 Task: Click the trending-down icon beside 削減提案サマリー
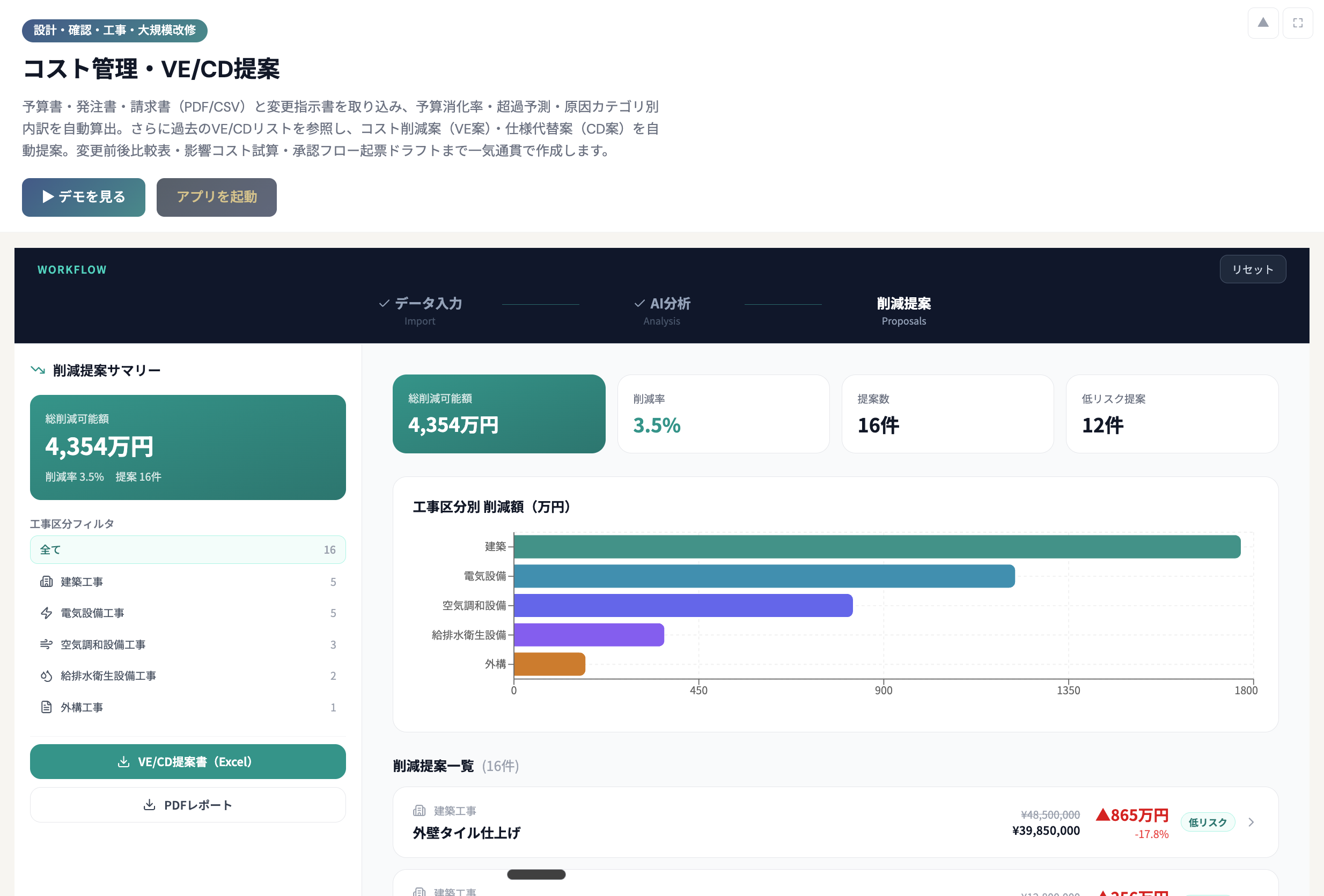pyautogui.click(x=38, y=370)
